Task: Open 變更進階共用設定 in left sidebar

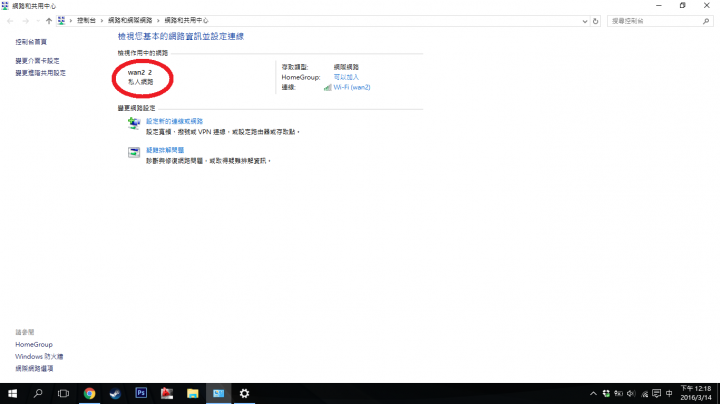Action: coord(40,73)
